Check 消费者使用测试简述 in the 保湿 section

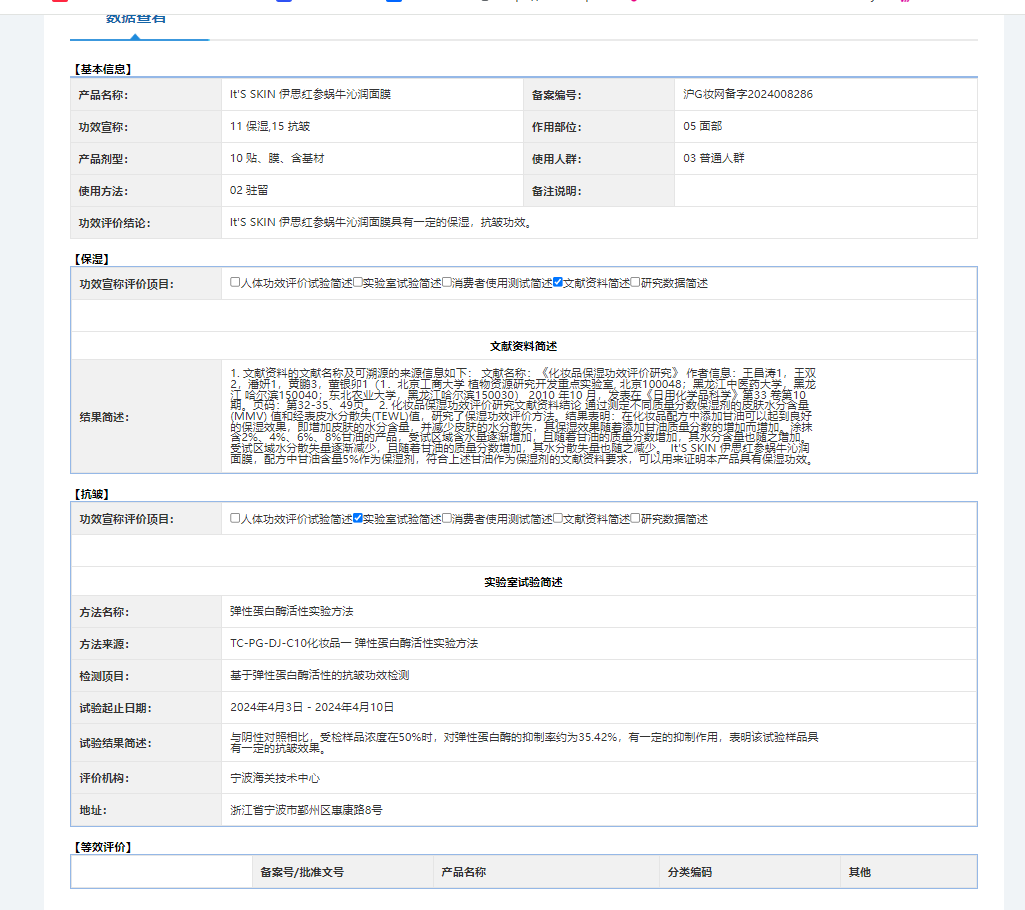[447, 283]
